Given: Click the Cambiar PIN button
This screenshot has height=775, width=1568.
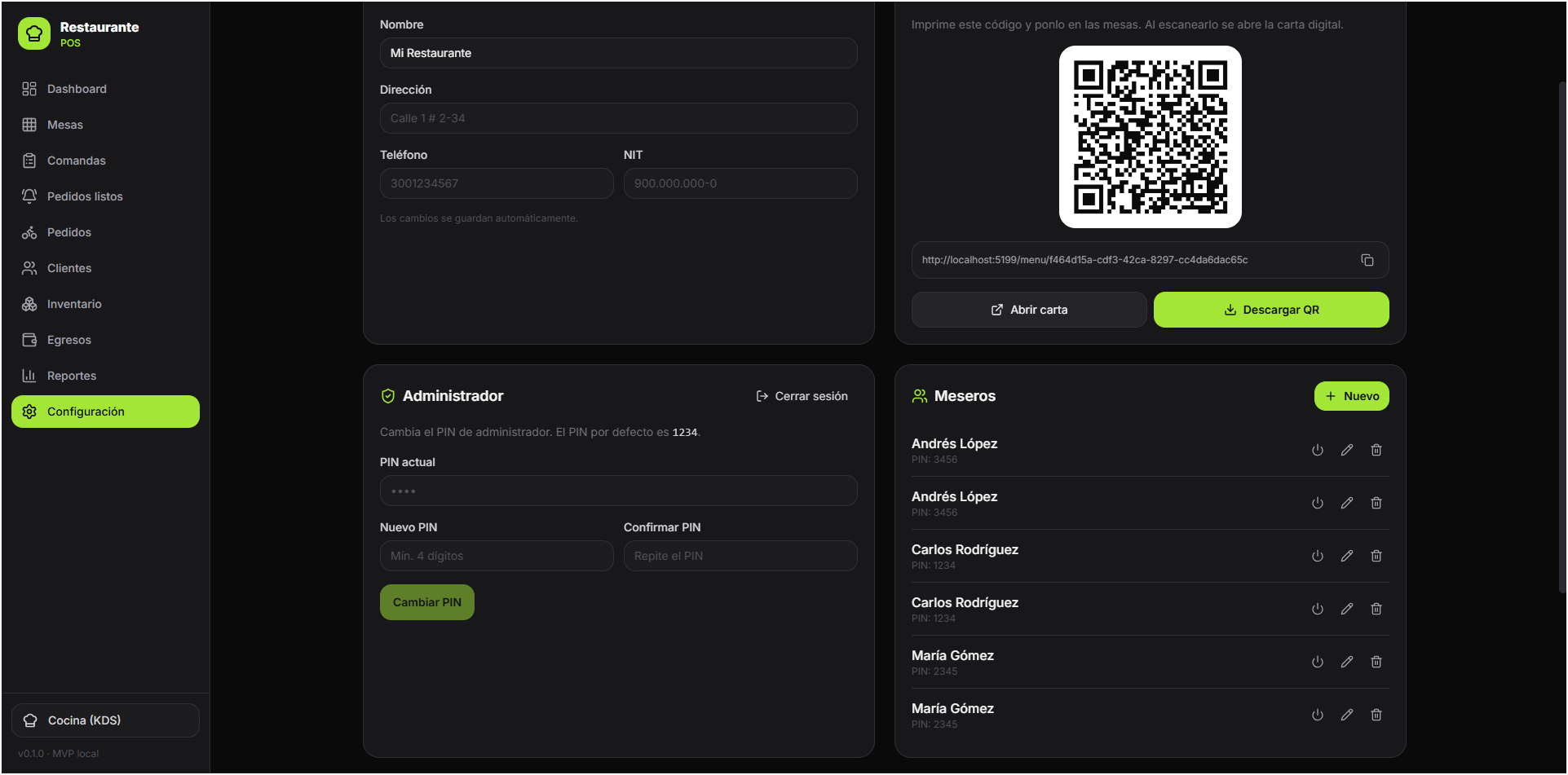Looking at the screenshot, I should [427, 602].
